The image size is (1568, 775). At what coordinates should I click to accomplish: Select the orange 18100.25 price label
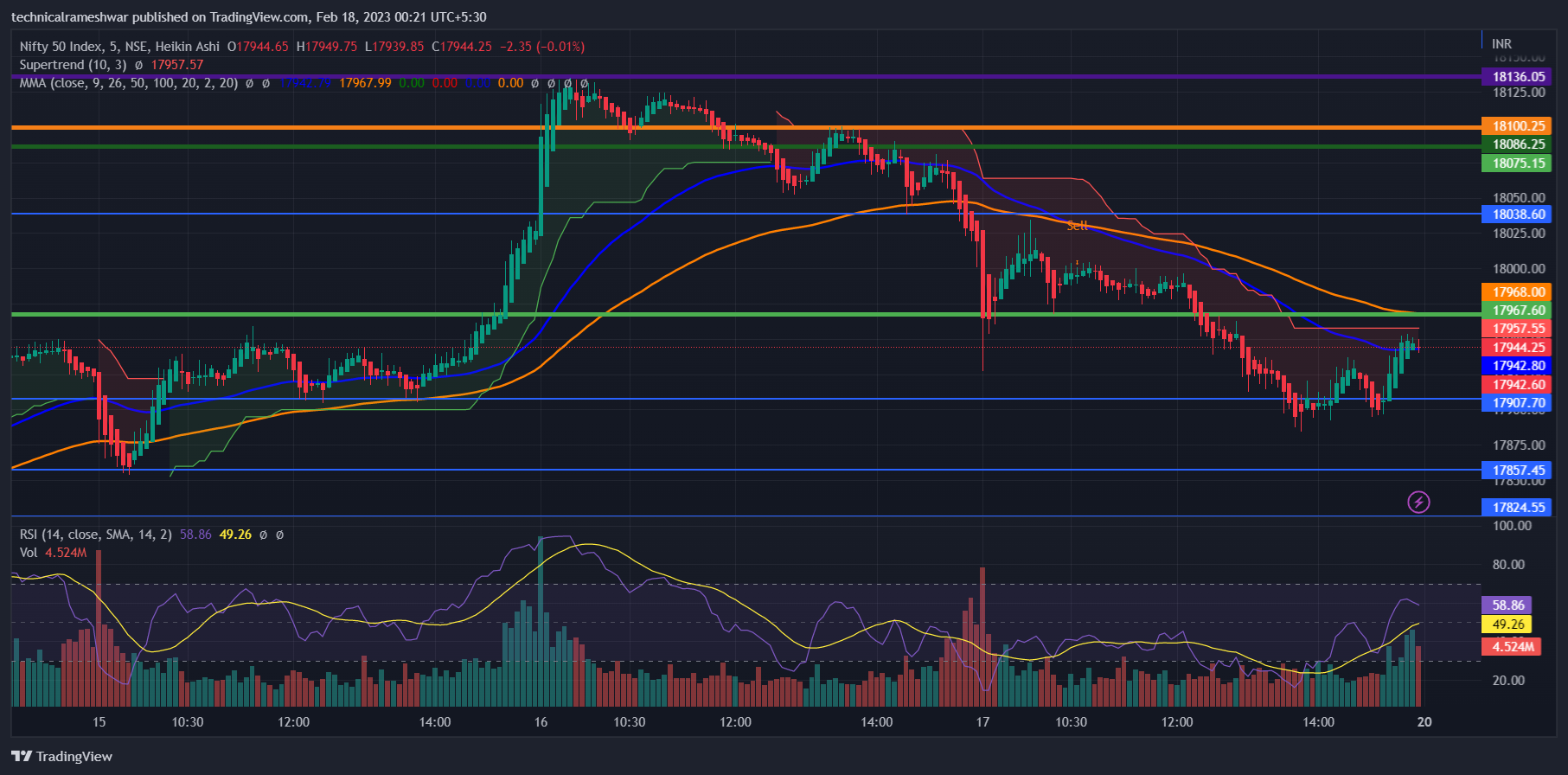point(1515,126)
